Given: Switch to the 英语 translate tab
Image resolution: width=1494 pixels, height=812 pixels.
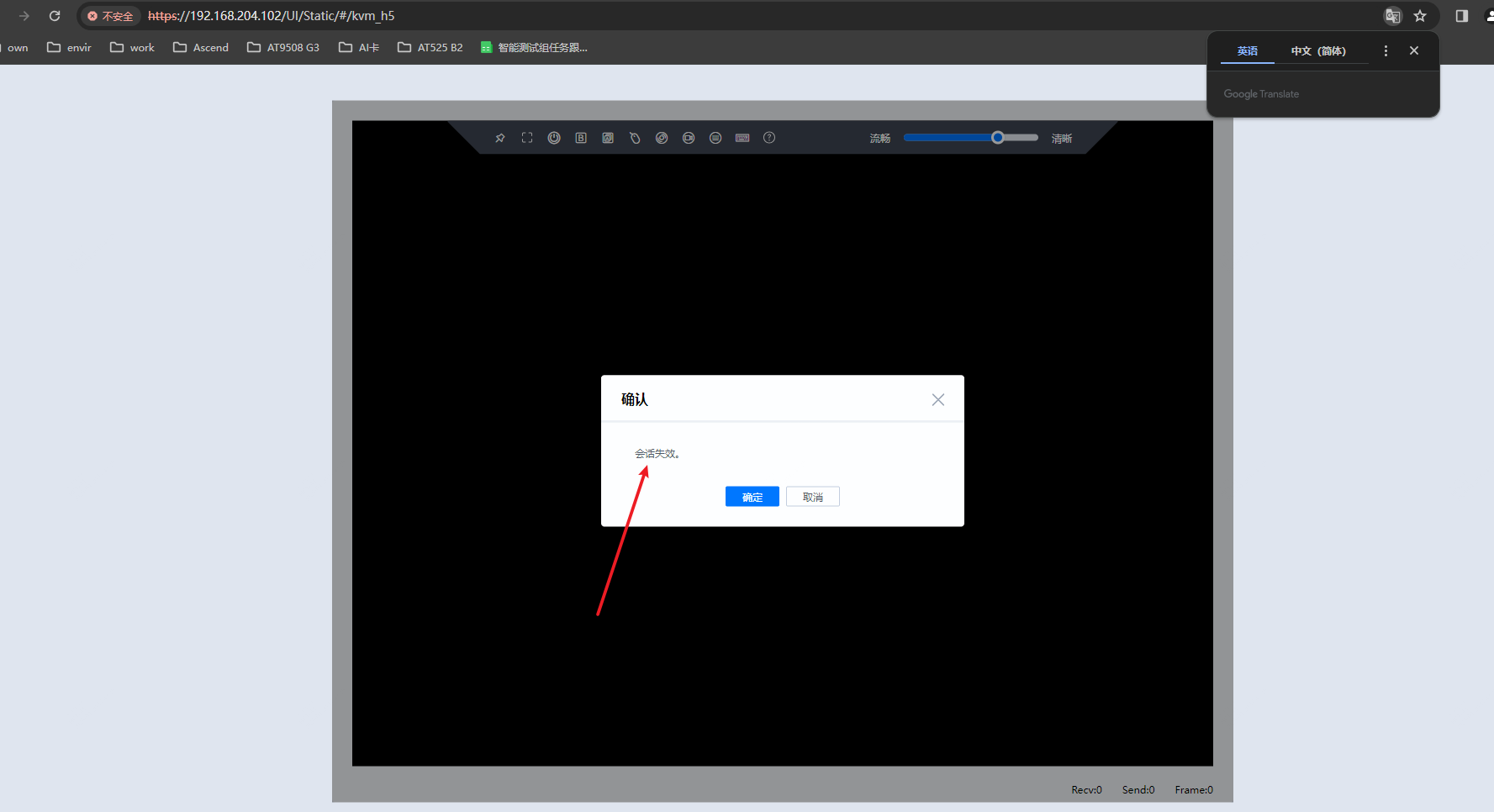Looking at the screenshot, I should 1247,51.
